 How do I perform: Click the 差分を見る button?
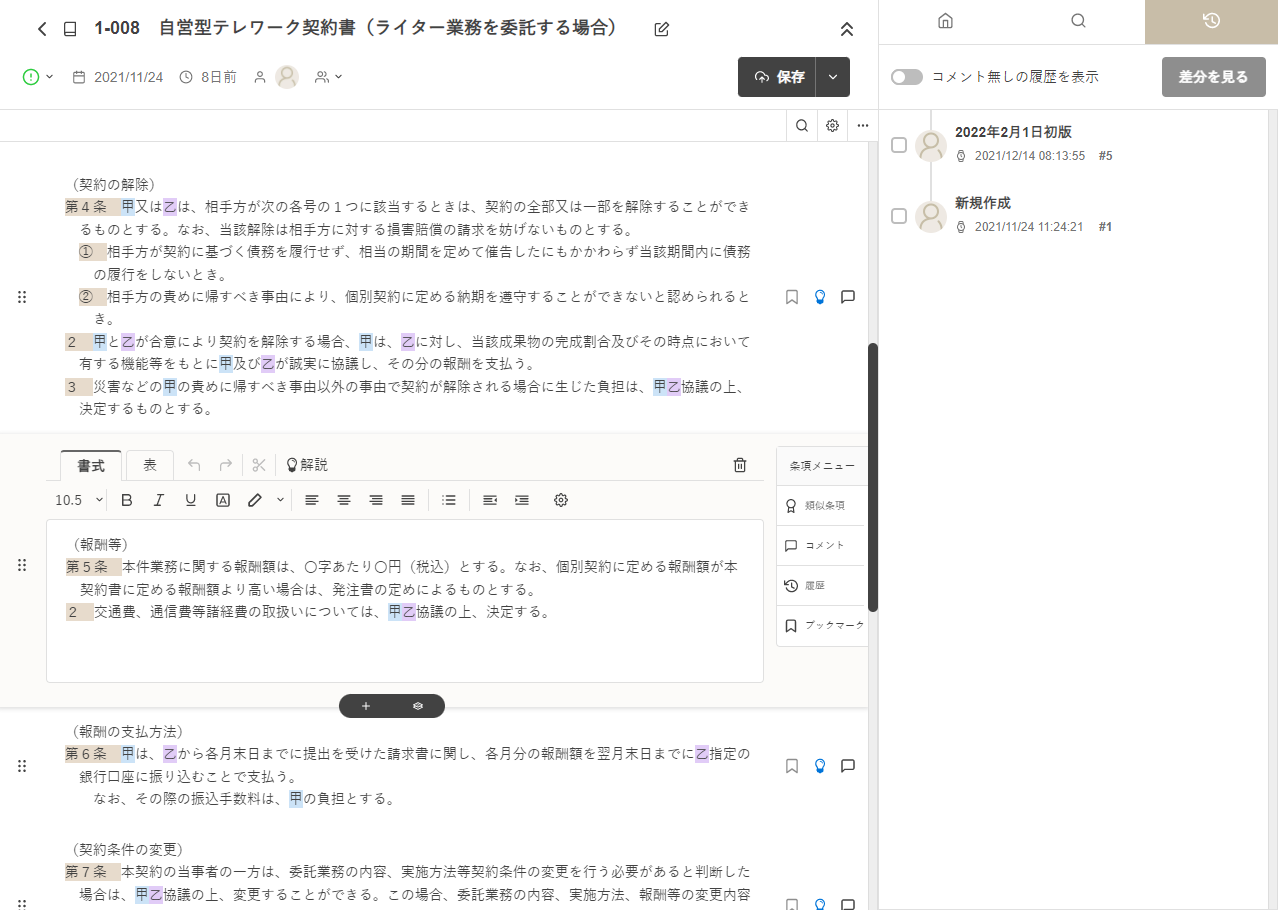(x=1213, y=77)
